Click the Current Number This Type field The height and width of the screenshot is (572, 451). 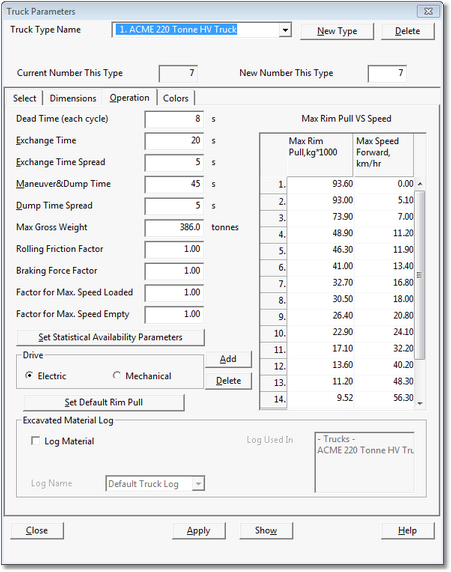[178, 73]
